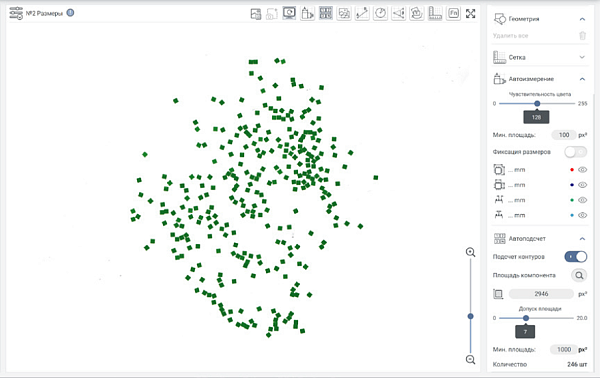Toggle the grid ruler toolbar icon
Viewport: 600px width, 378px height.
pos(435,14)
